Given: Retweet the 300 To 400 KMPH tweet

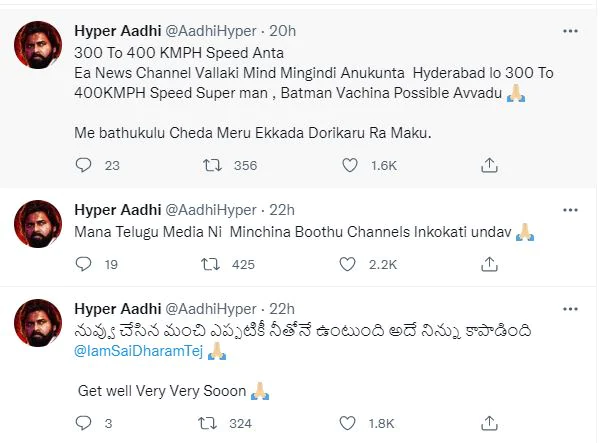Looking at the screenshot, I should point(212,164).
